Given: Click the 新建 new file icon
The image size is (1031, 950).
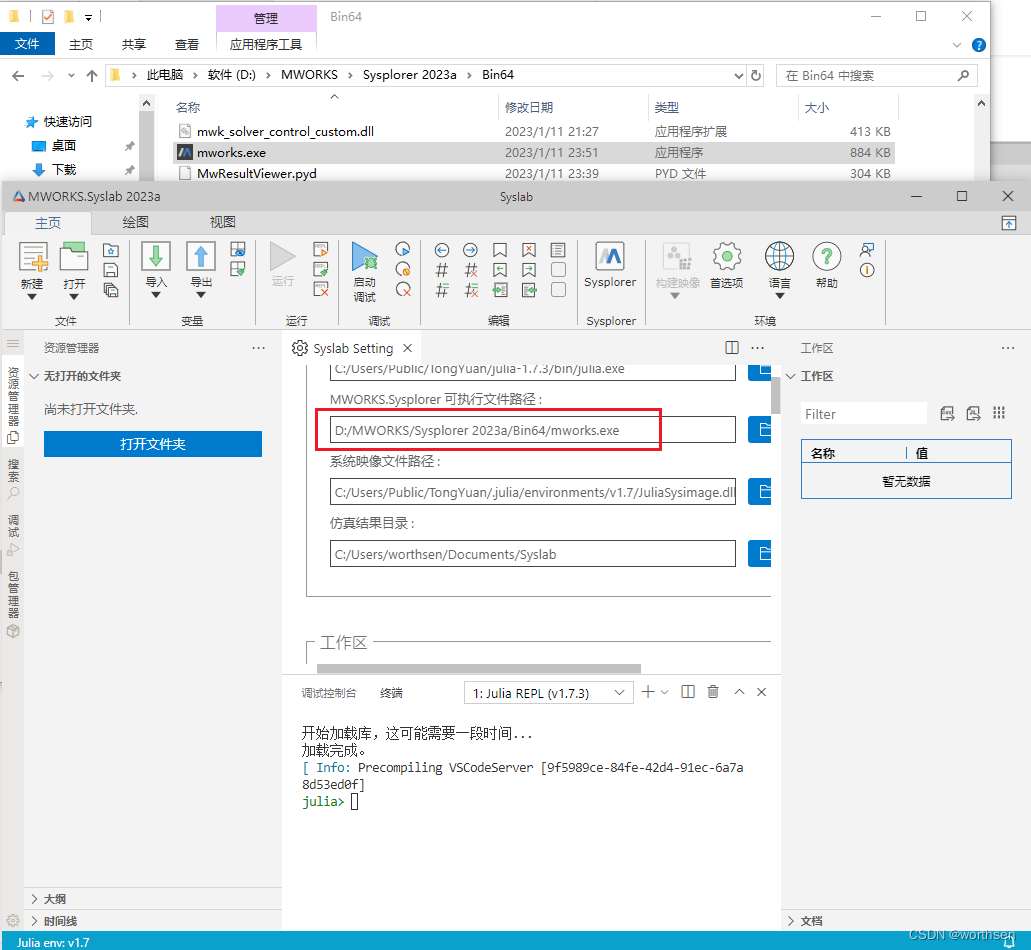Looking at the screenshot, I should point(33,256).
